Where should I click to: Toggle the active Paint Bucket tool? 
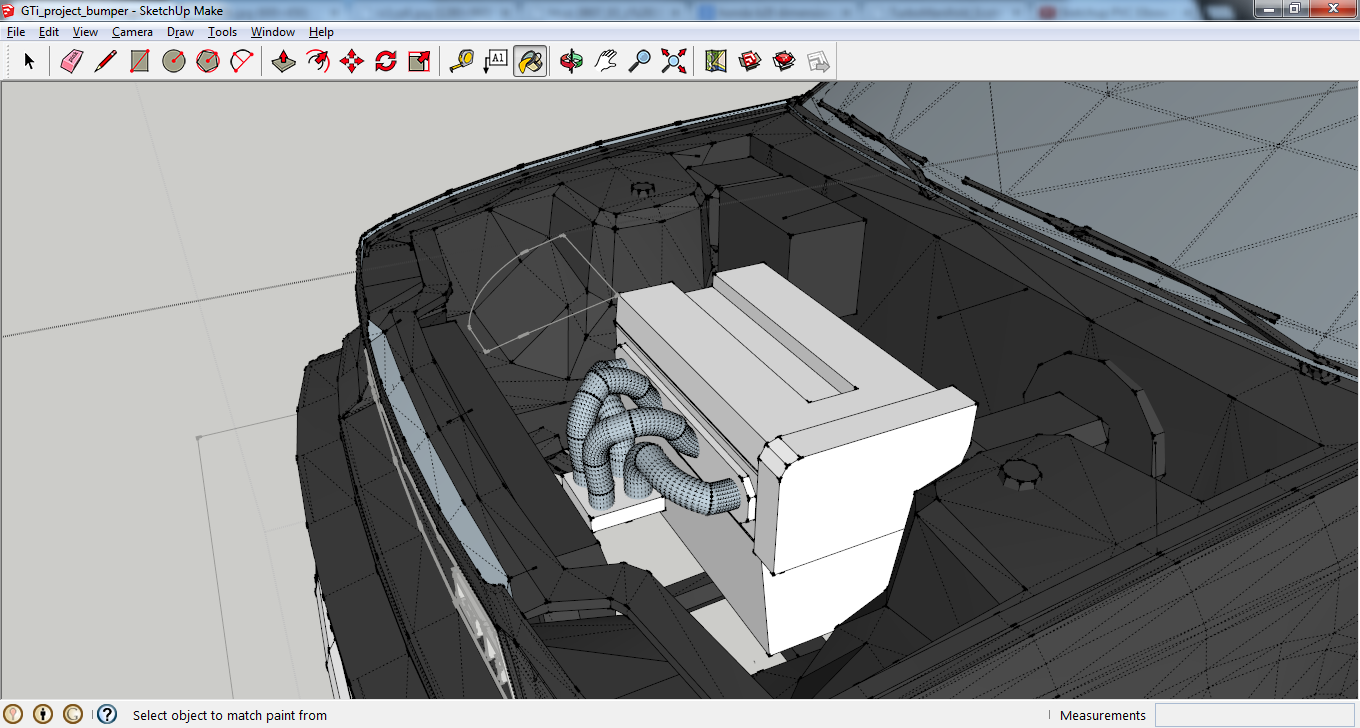click(530, 62)
